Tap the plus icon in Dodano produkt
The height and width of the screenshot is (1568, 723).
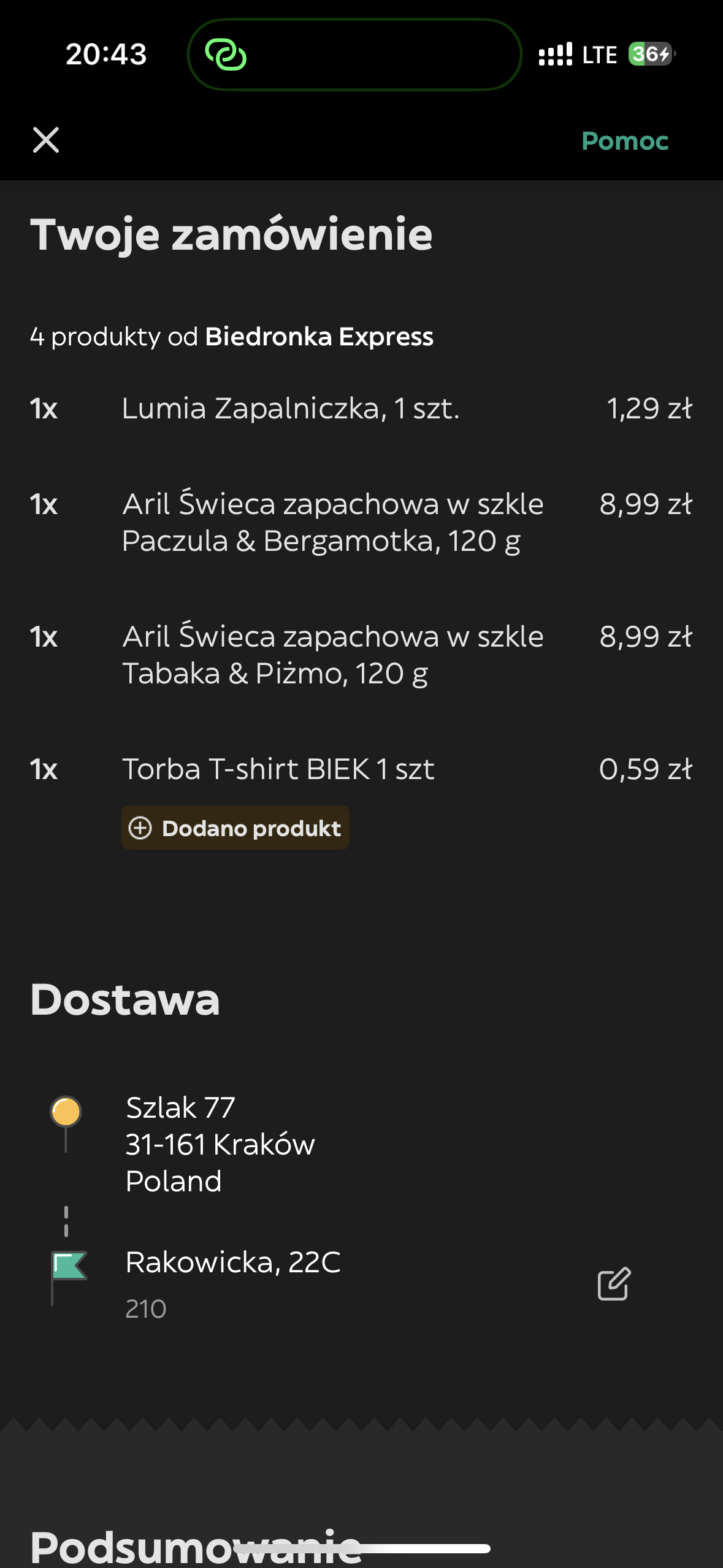pos(140,828)
